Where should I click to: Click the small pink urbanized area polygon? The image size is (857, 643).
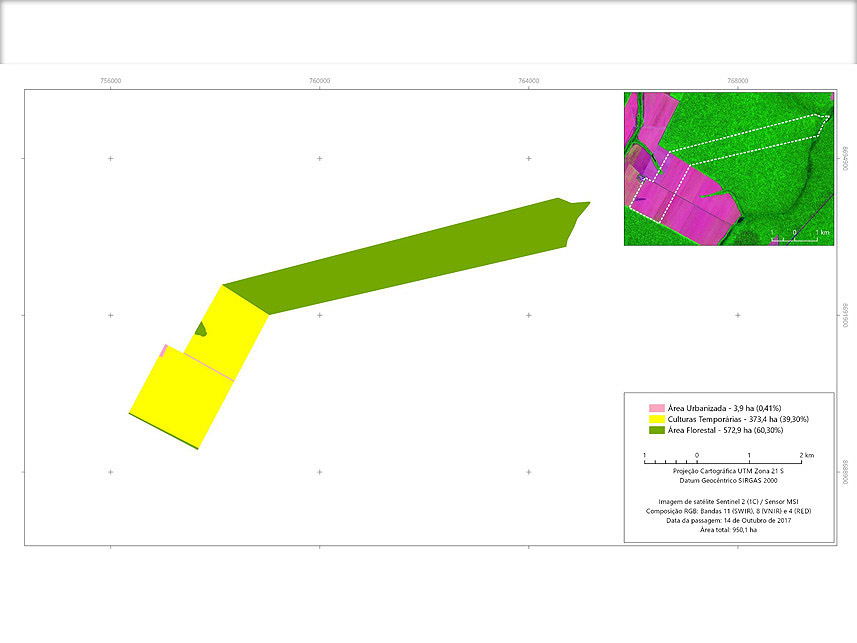164,350
